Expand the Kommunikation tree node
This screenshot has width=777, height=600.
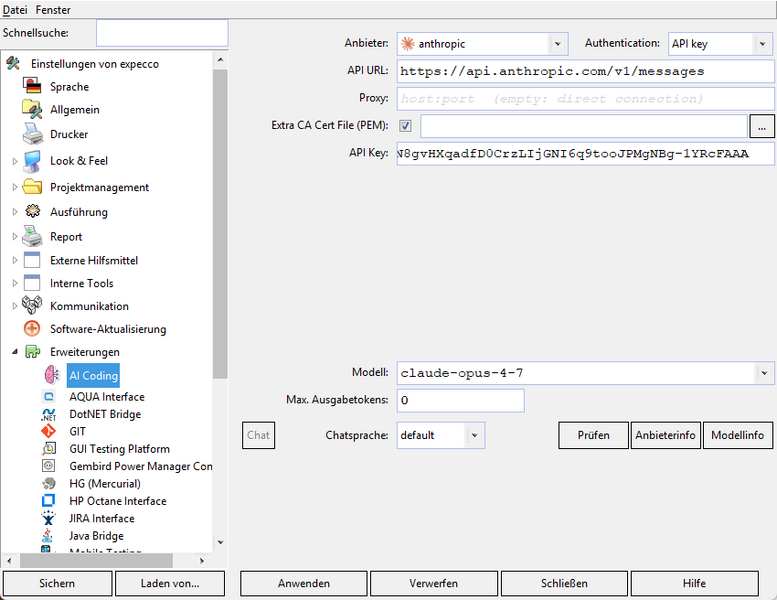point(15,306)
